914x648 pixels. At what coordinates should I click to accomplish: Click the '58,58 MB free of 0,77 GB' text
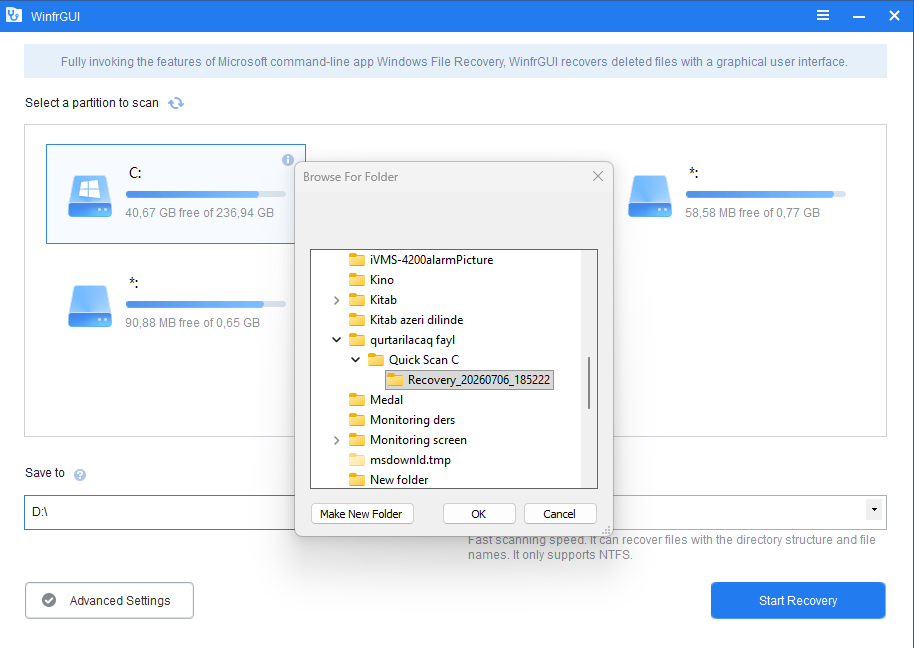752,213
